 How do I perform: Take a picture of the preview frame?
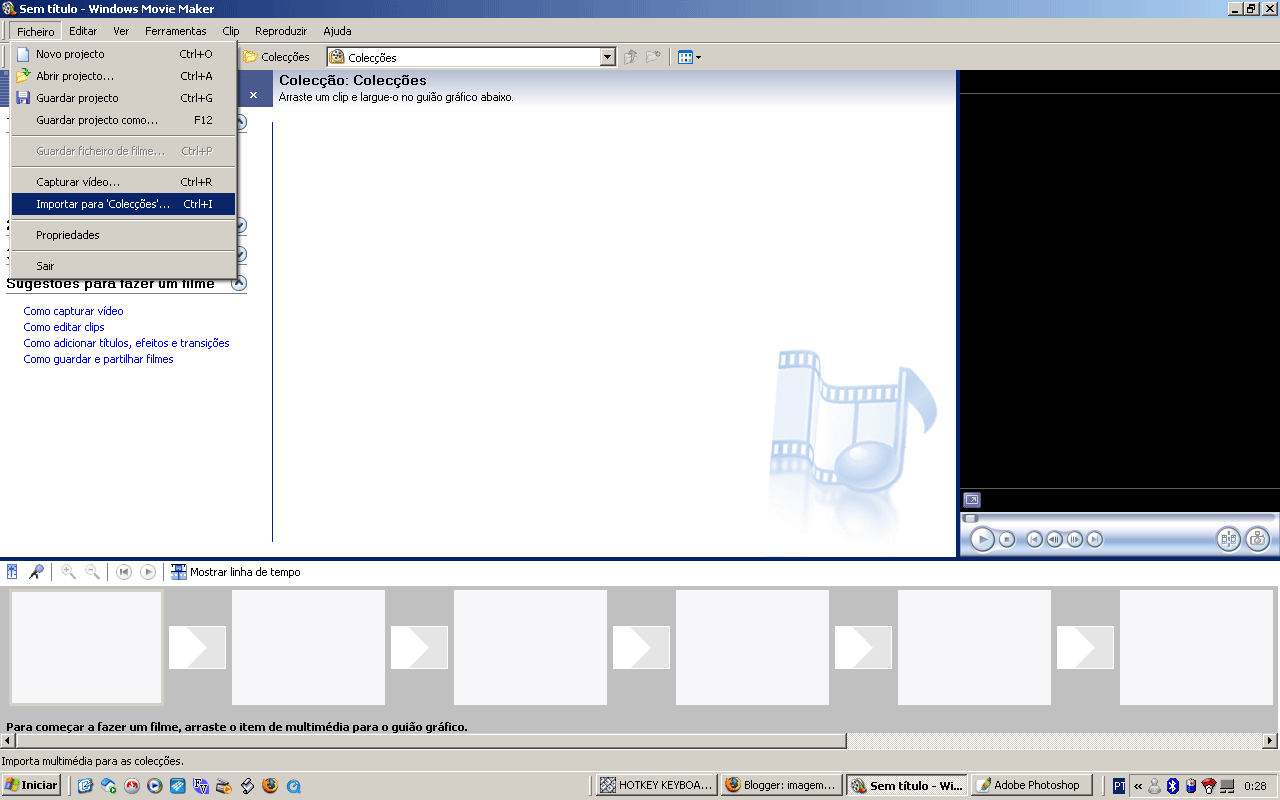1257,540
